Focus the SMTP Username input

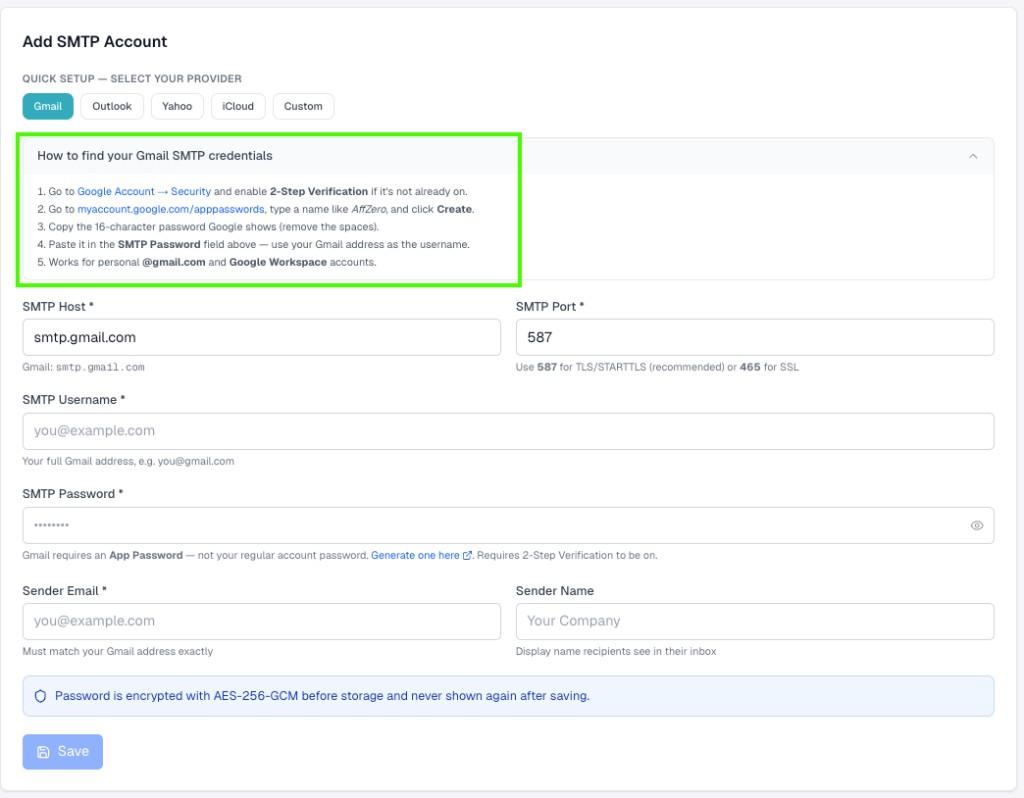(508, 431)
